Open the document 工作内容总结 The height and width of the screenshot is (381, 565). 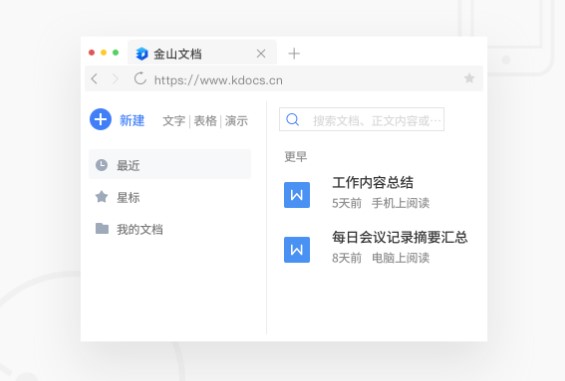pos(373,182)
